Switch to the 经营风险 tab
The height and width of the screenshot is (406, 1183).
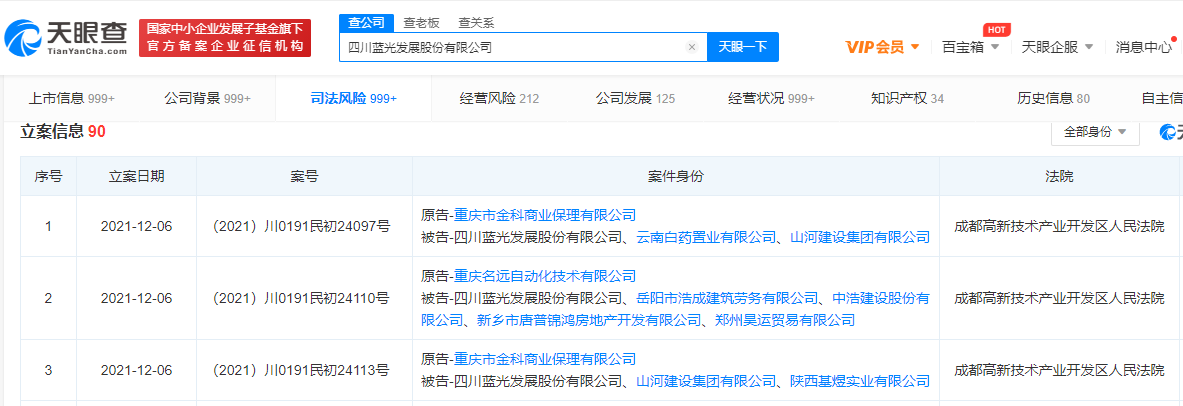[499, 98]
